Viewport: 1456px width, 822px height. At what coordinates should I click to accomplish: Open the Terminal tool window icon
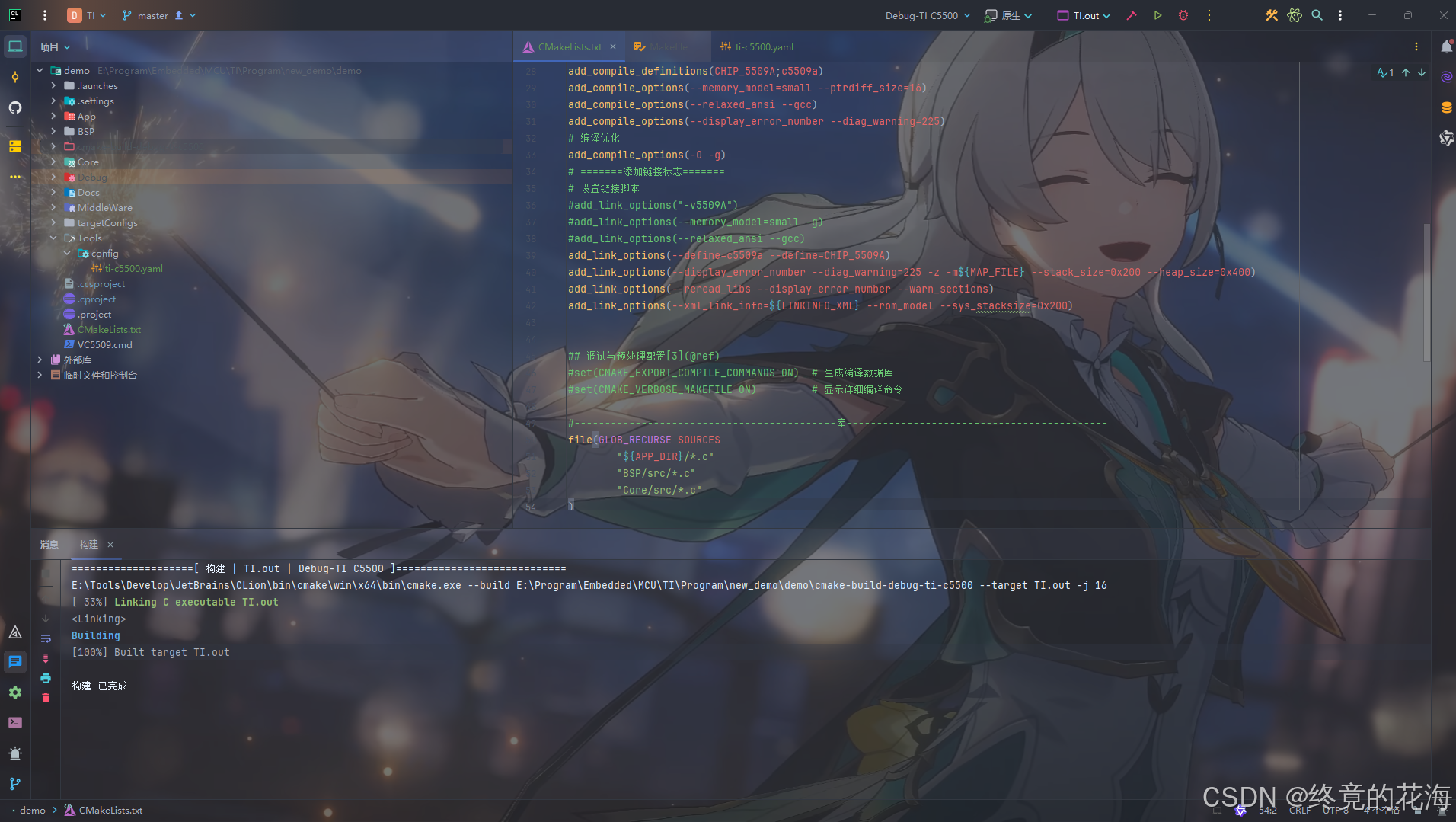[15, 723]
